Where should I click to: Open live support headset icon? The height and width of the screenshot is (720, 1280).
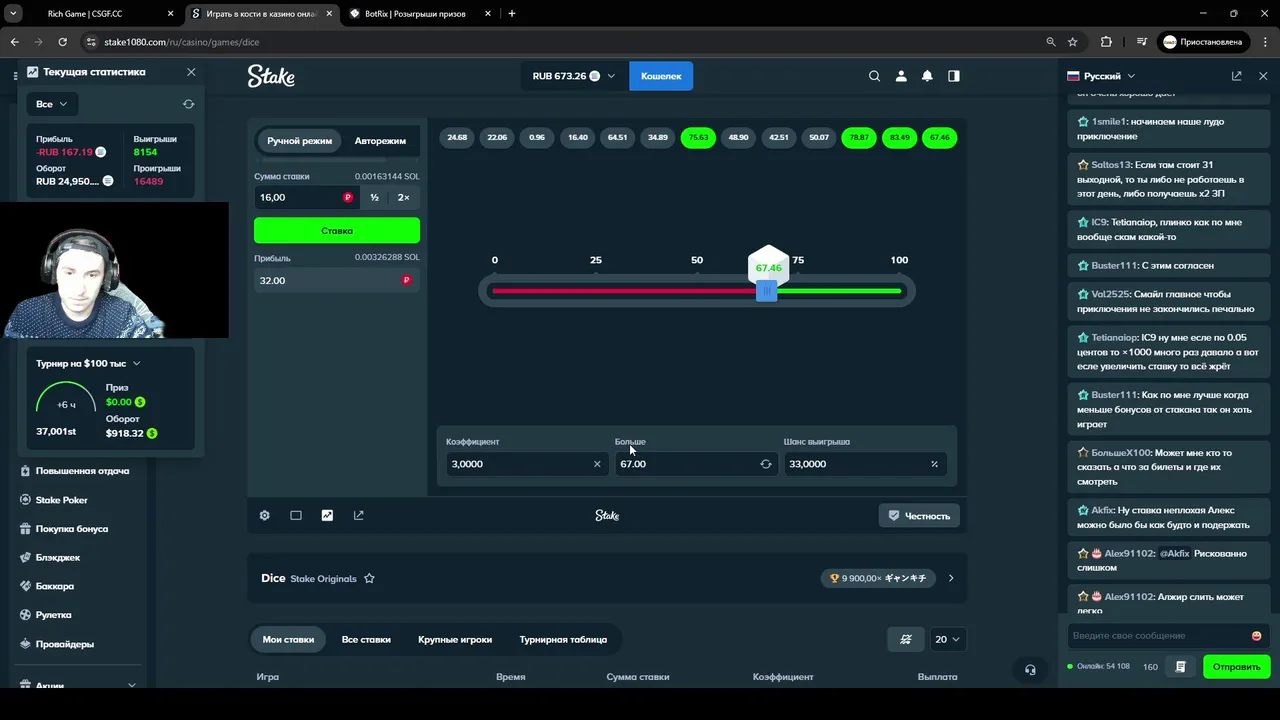[x=1030, y=670]
